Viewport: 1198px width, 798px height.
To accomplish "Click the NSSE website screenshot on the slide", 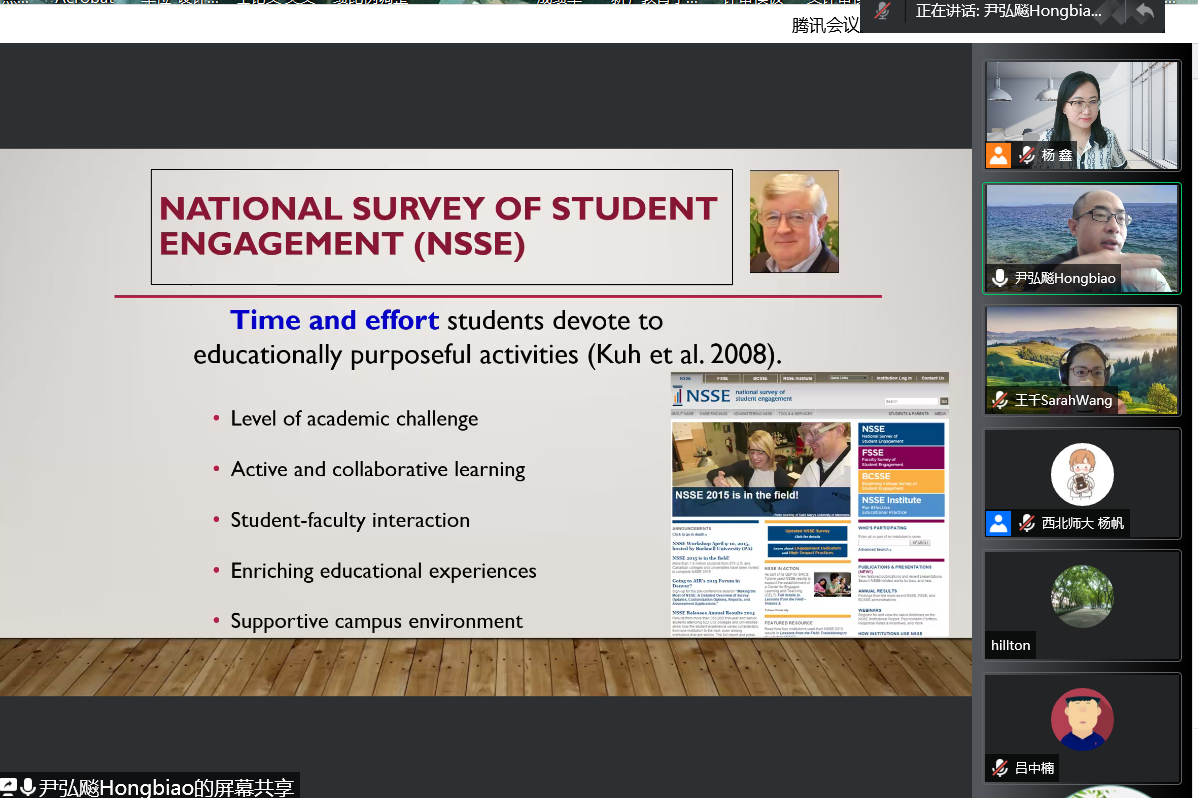I will [x=809, y=505].
